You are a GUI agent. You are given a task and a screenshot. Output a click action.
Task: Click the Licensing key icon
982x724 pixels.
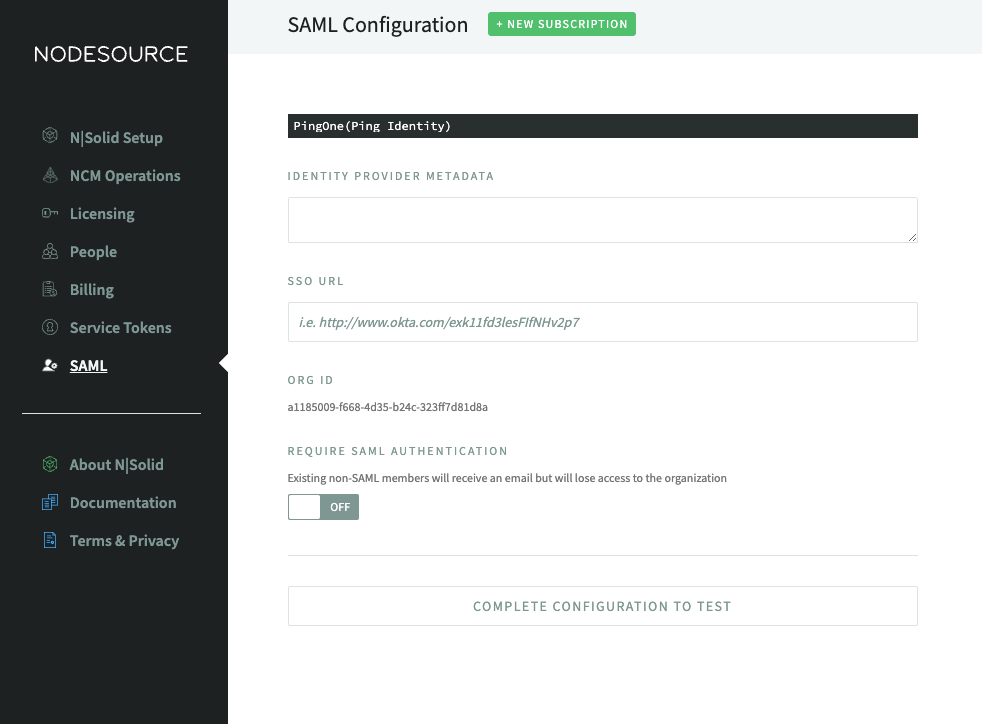point(50,213)
